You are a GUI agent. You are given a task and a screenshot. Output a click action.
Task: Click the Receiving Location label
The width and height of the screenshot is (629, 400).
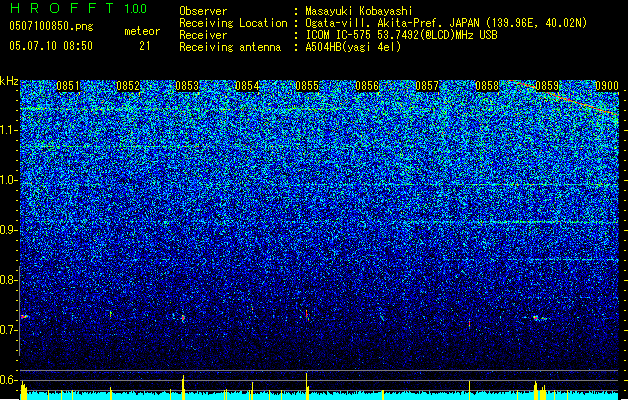coord(233,23)
